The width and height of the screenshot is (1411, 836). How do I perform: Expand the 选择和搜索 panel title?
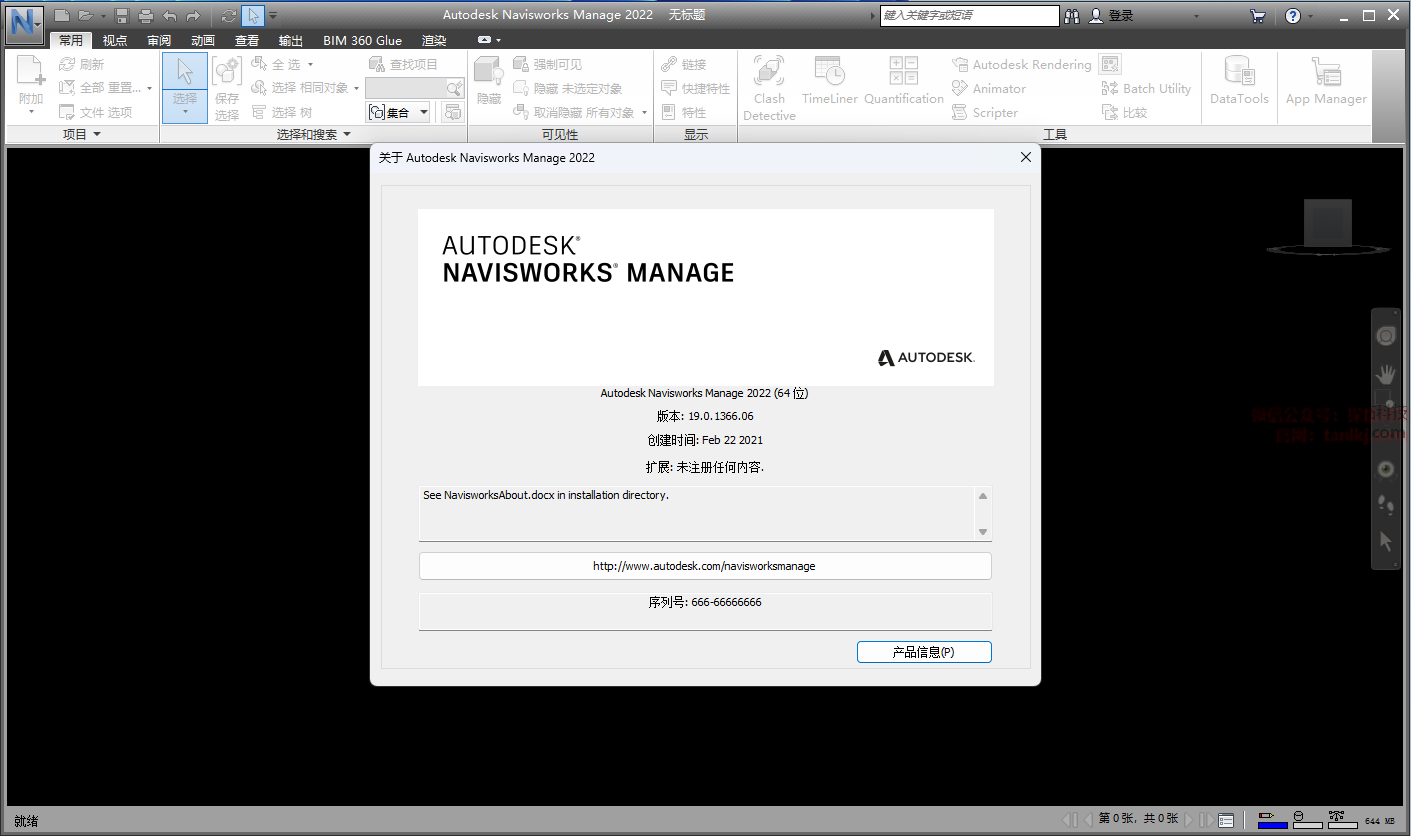[x=314, y=134]
